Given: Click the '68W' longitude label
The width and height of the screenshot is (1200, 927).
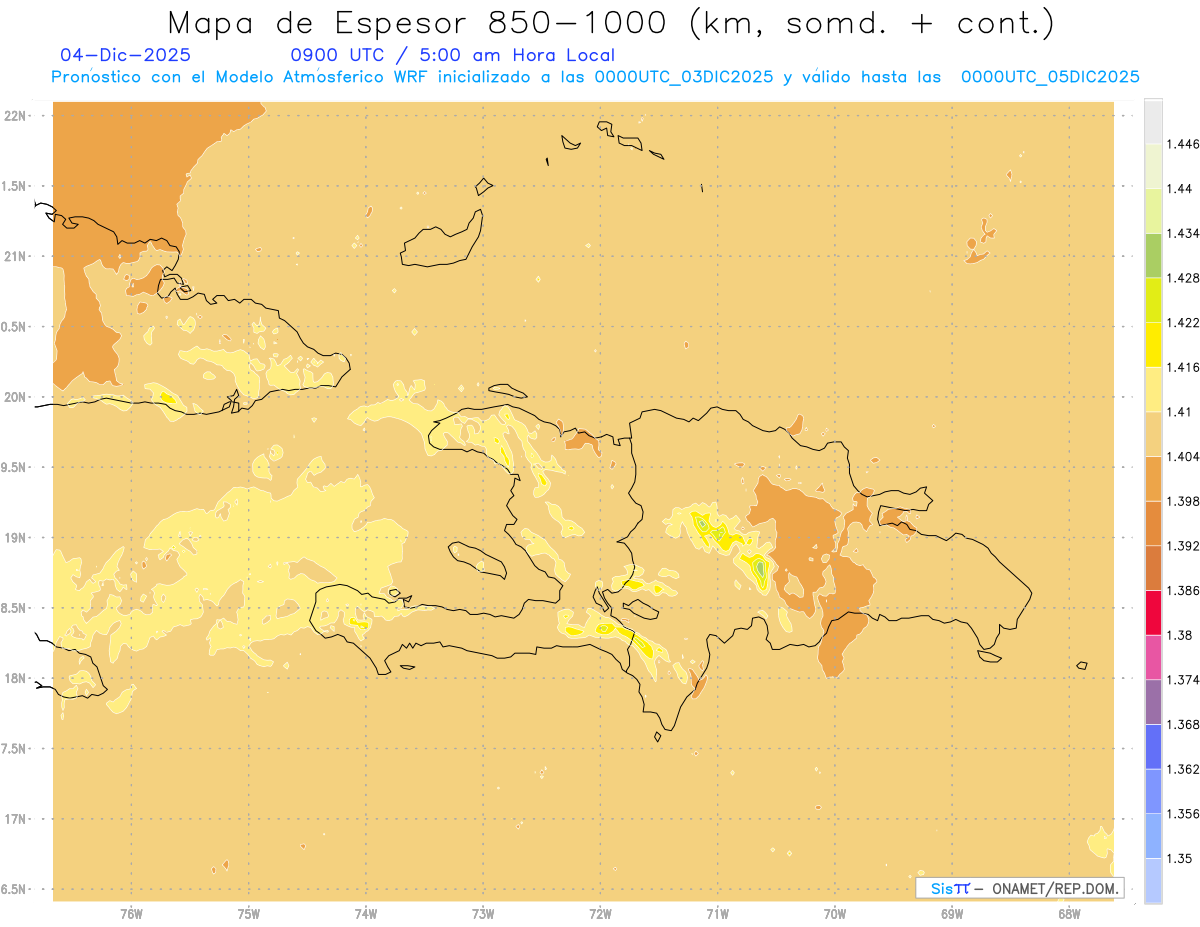Looking at the screenshot, I should point(1069,914).
